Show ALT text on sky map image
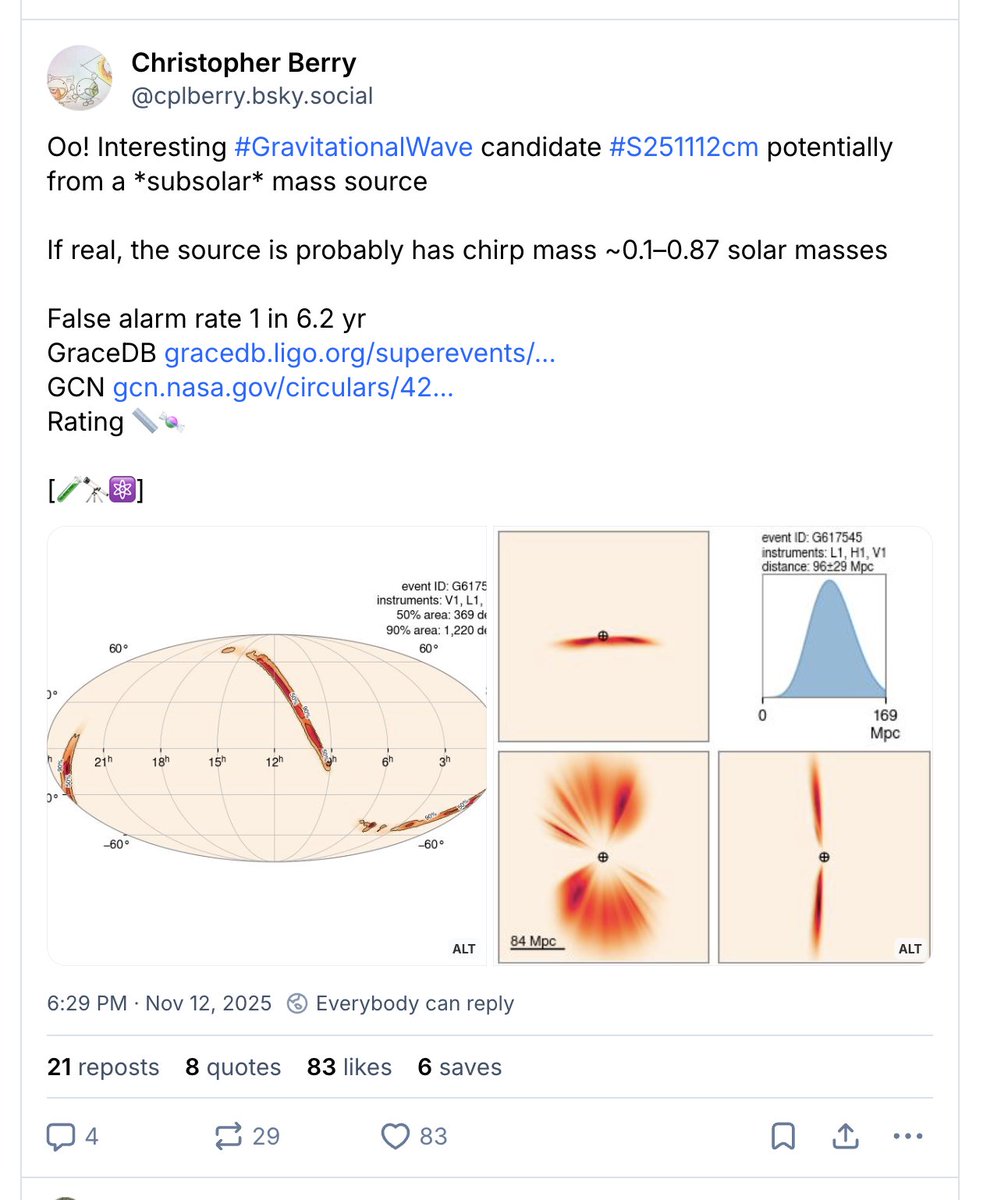Screen dimensions: 983x1200 point(464,948)
